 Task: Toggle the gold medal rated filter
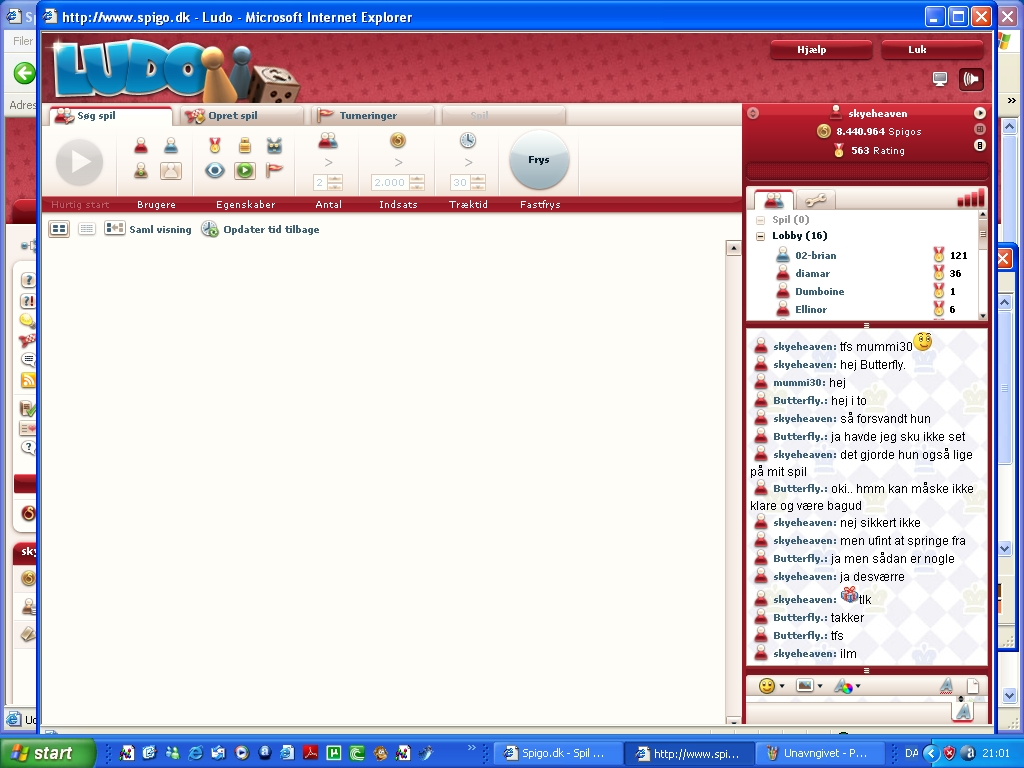[215, 146]
